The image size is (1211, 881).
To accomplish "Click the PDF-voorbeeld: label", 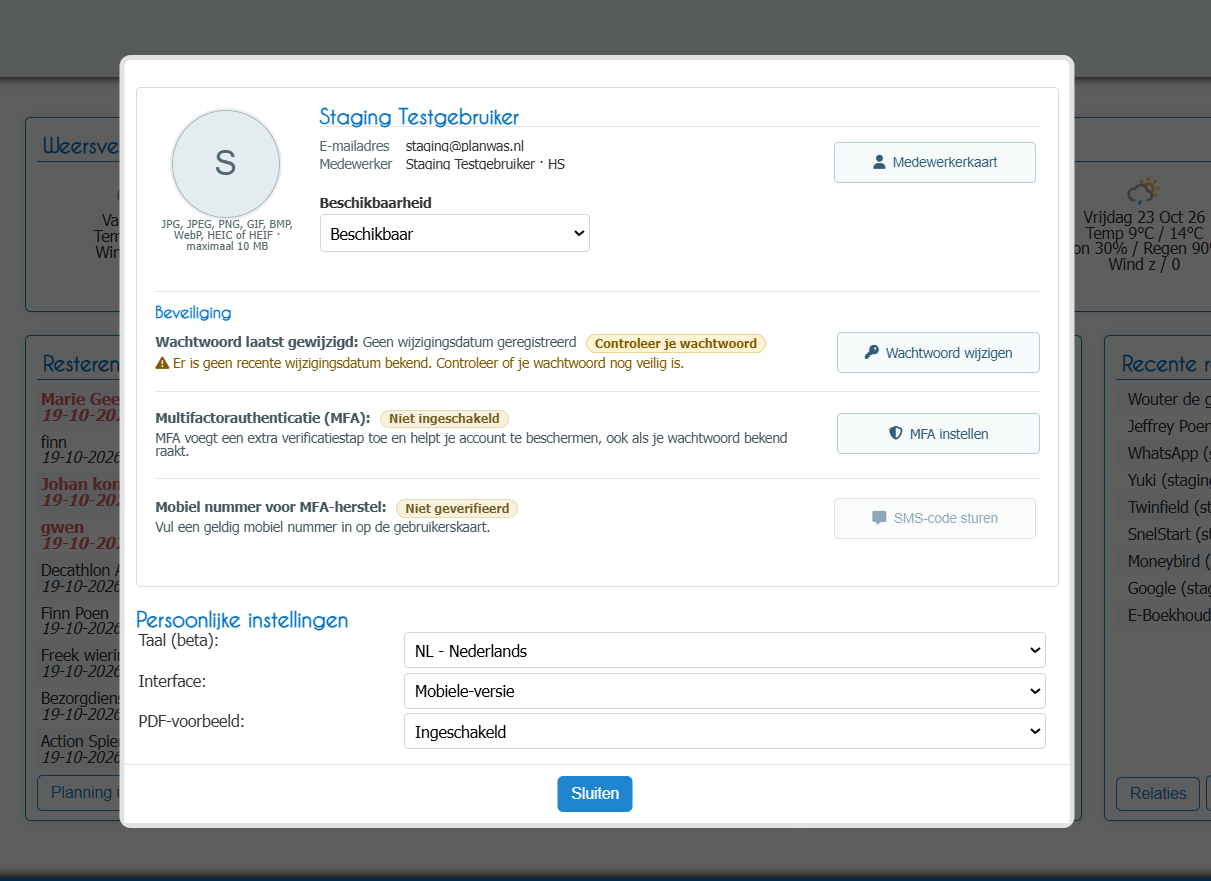I will click(191, 721).
